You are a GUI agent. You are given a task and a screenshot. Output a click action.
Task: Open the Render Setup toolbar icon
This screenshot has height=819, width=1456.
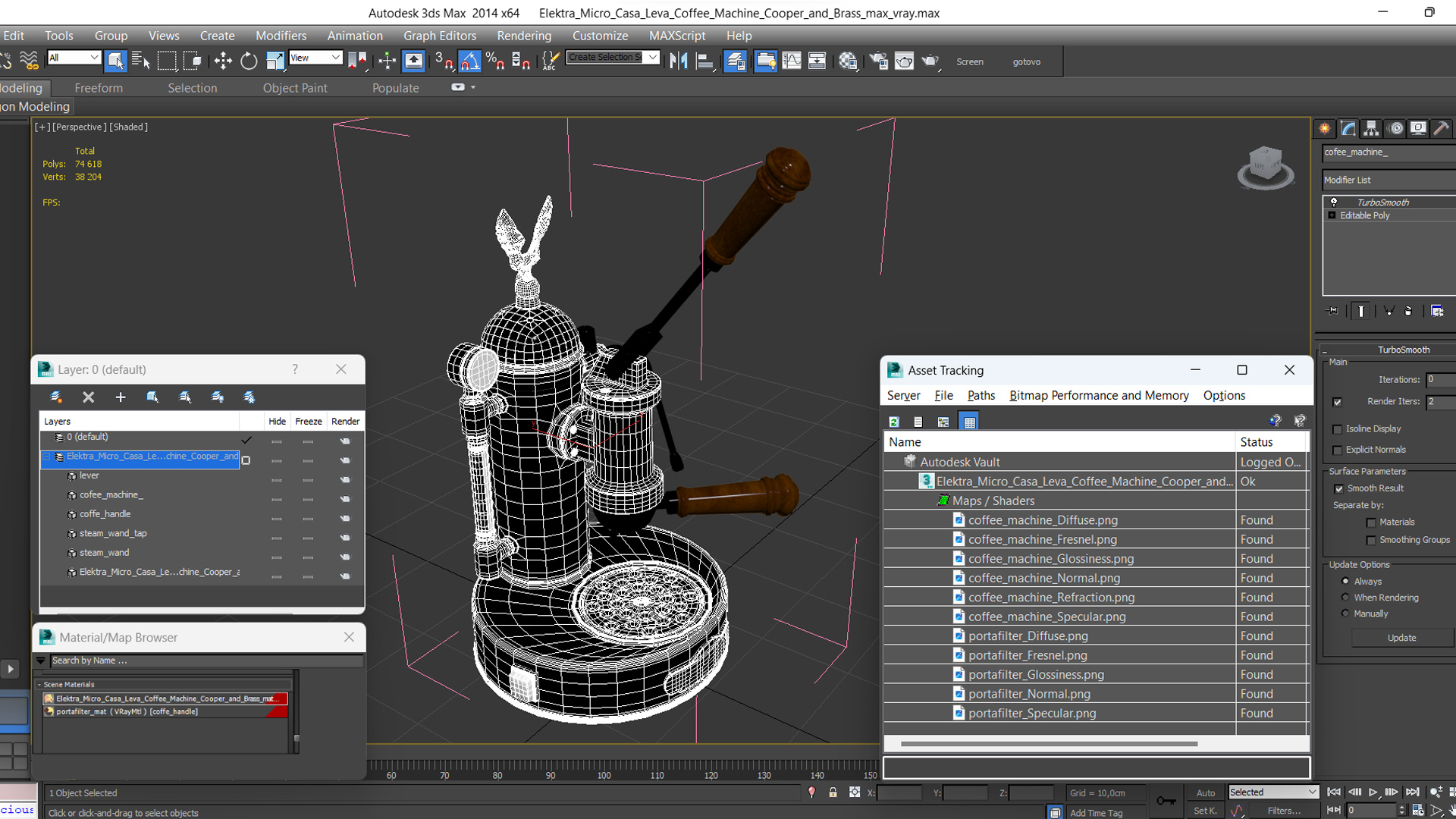[x=878, y=61]
